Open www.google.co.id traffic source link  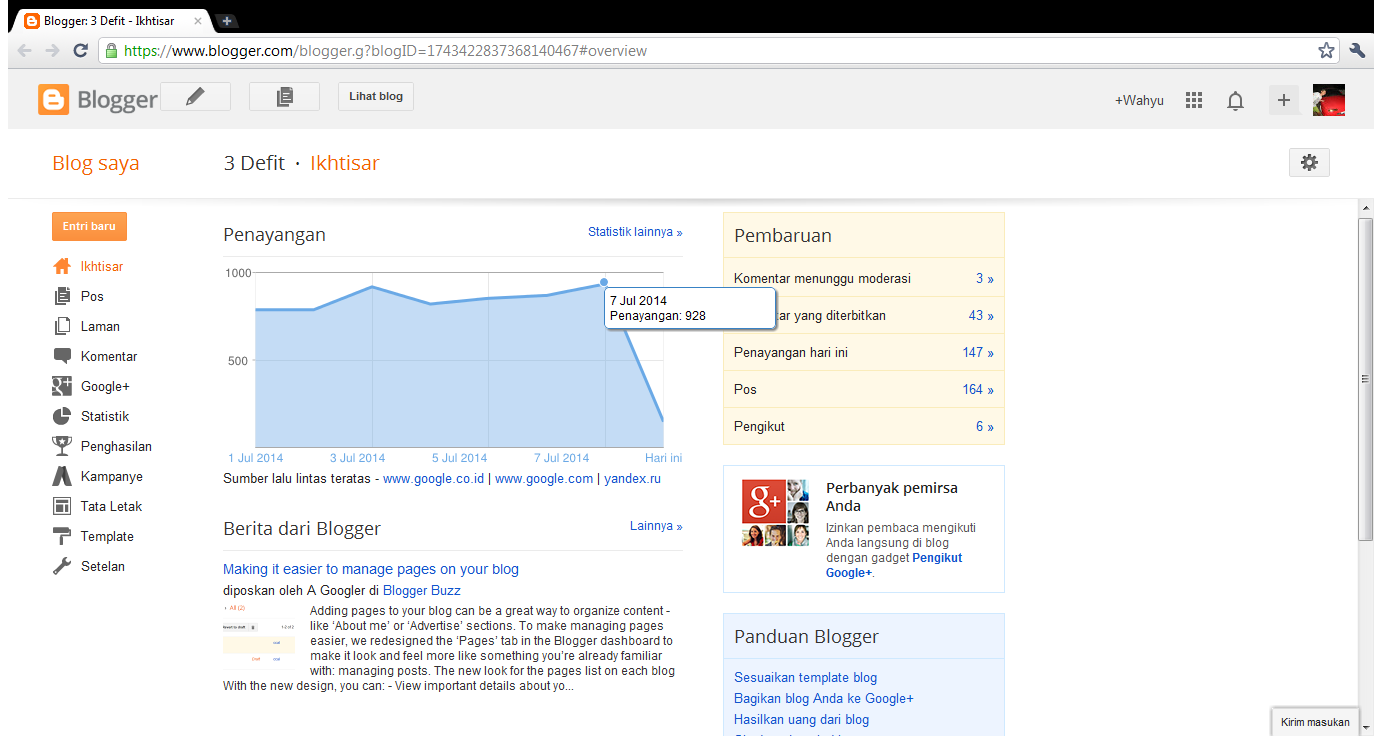[x=434, y=479]
